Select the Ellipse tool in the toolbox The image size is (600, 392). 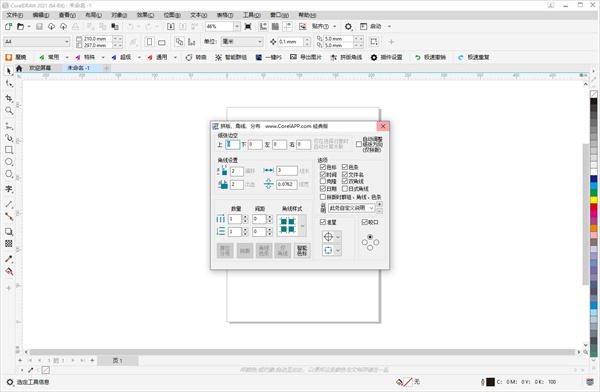9,162
